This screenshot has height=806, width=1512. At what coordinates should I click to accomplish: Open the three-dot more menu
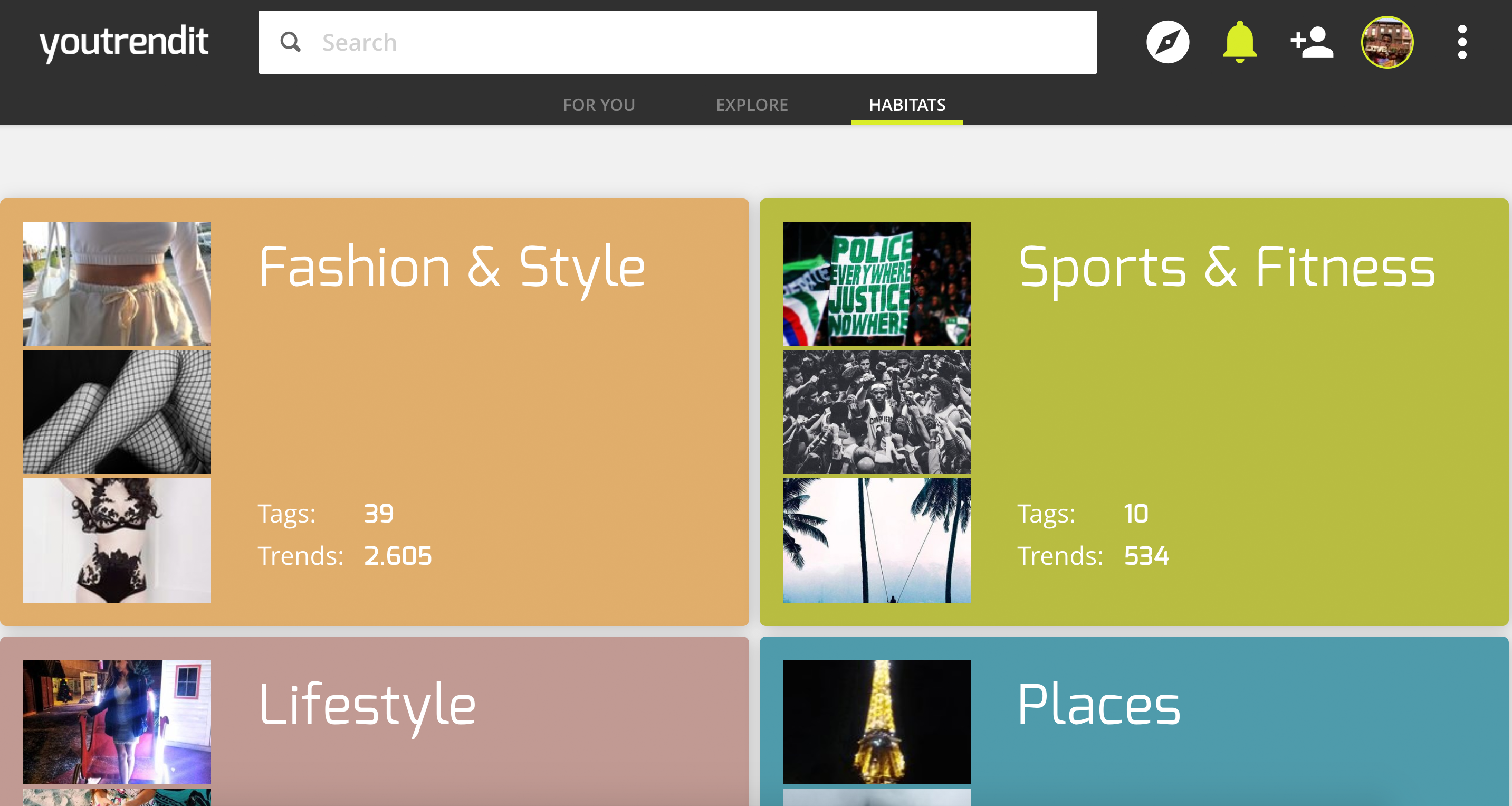pos(1461,42)
